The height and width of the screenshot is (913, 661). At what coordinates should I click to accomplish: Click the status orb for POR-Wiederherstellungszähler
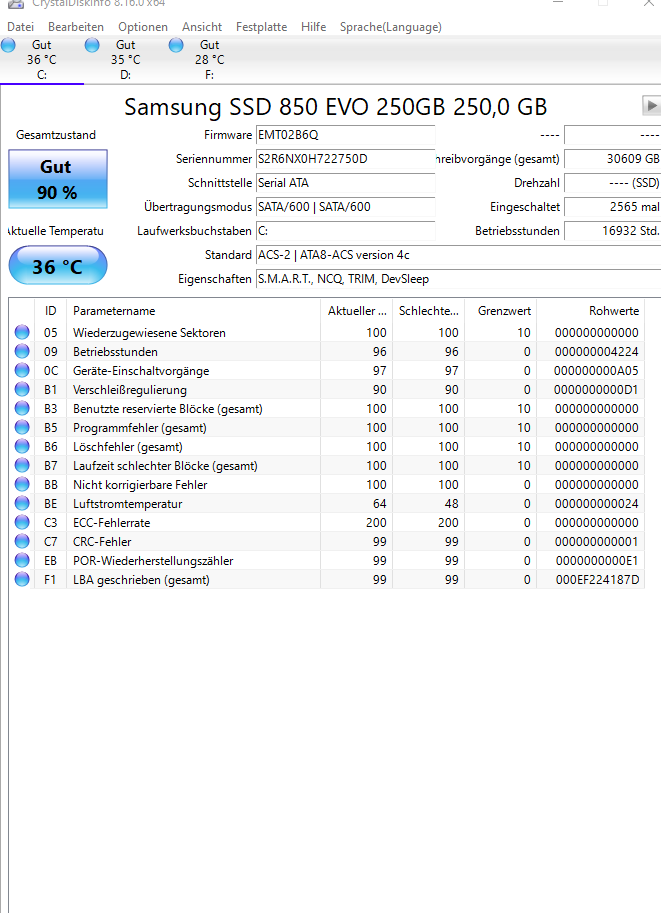coord(22,560)
